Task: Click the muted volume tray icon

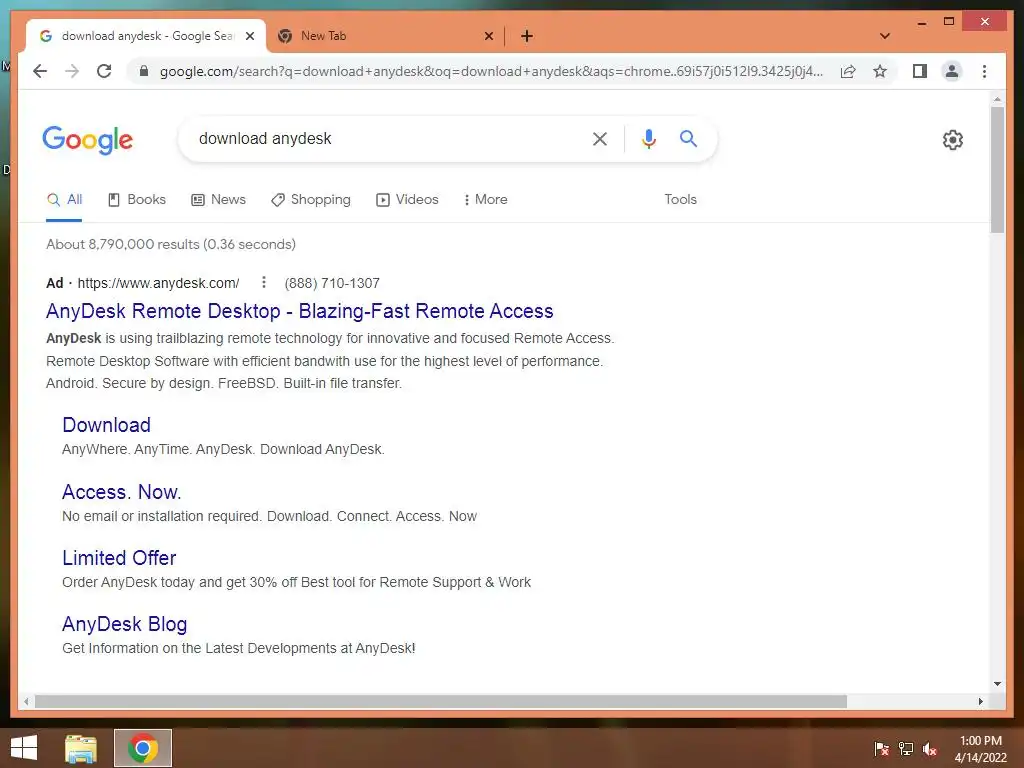Action: (930, 749)
